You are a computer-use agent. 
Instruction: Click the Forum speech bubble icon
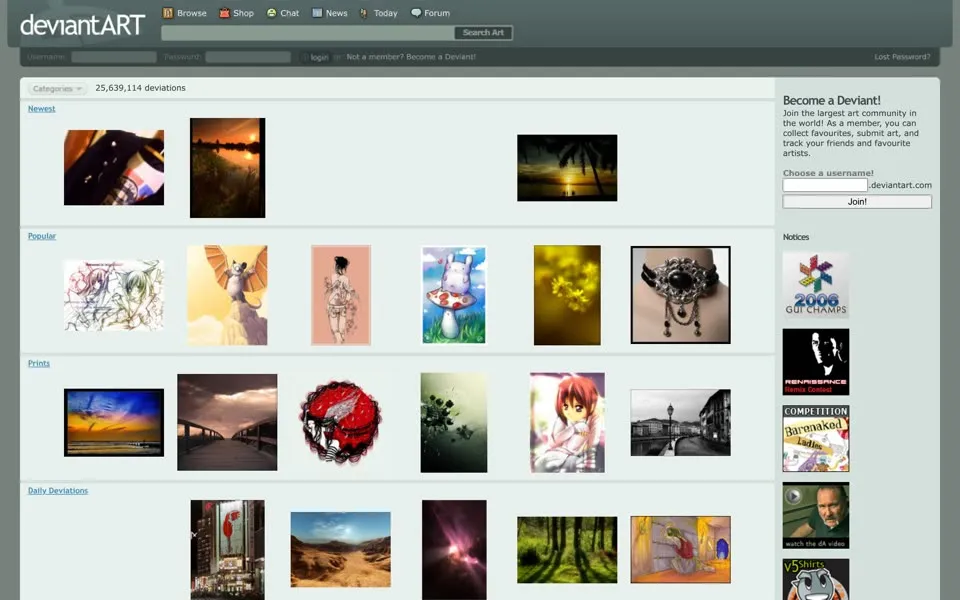[x=416, y=13]
